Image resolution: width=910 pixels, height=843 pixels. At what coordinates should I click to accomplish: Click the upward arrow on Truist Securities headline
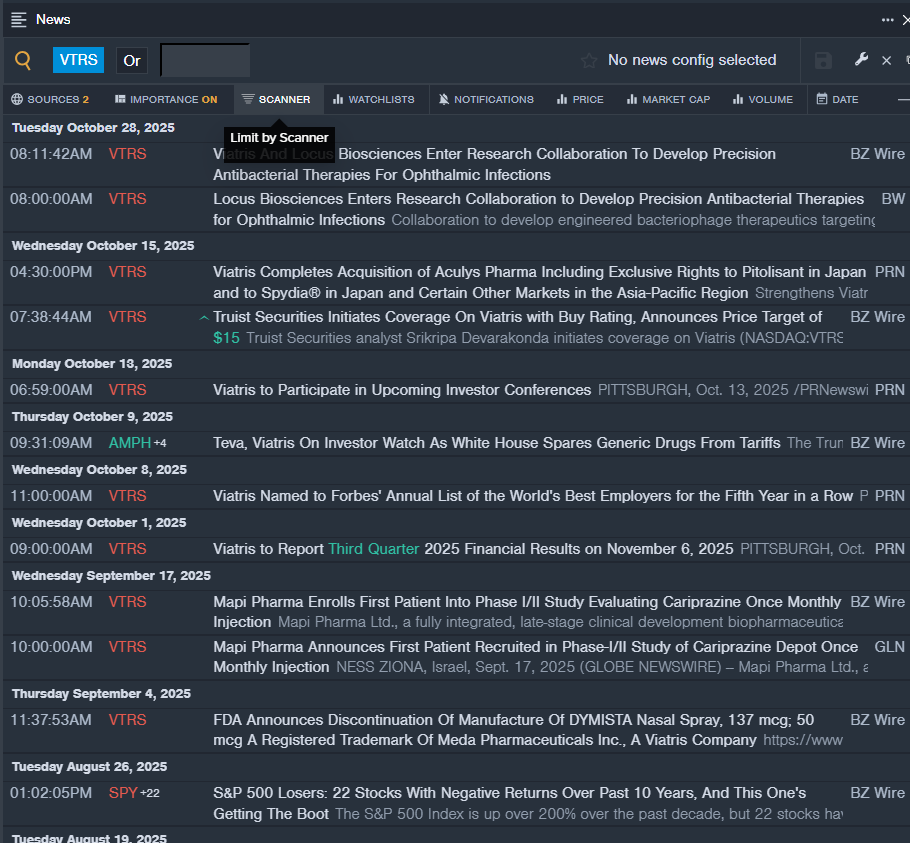204,318
